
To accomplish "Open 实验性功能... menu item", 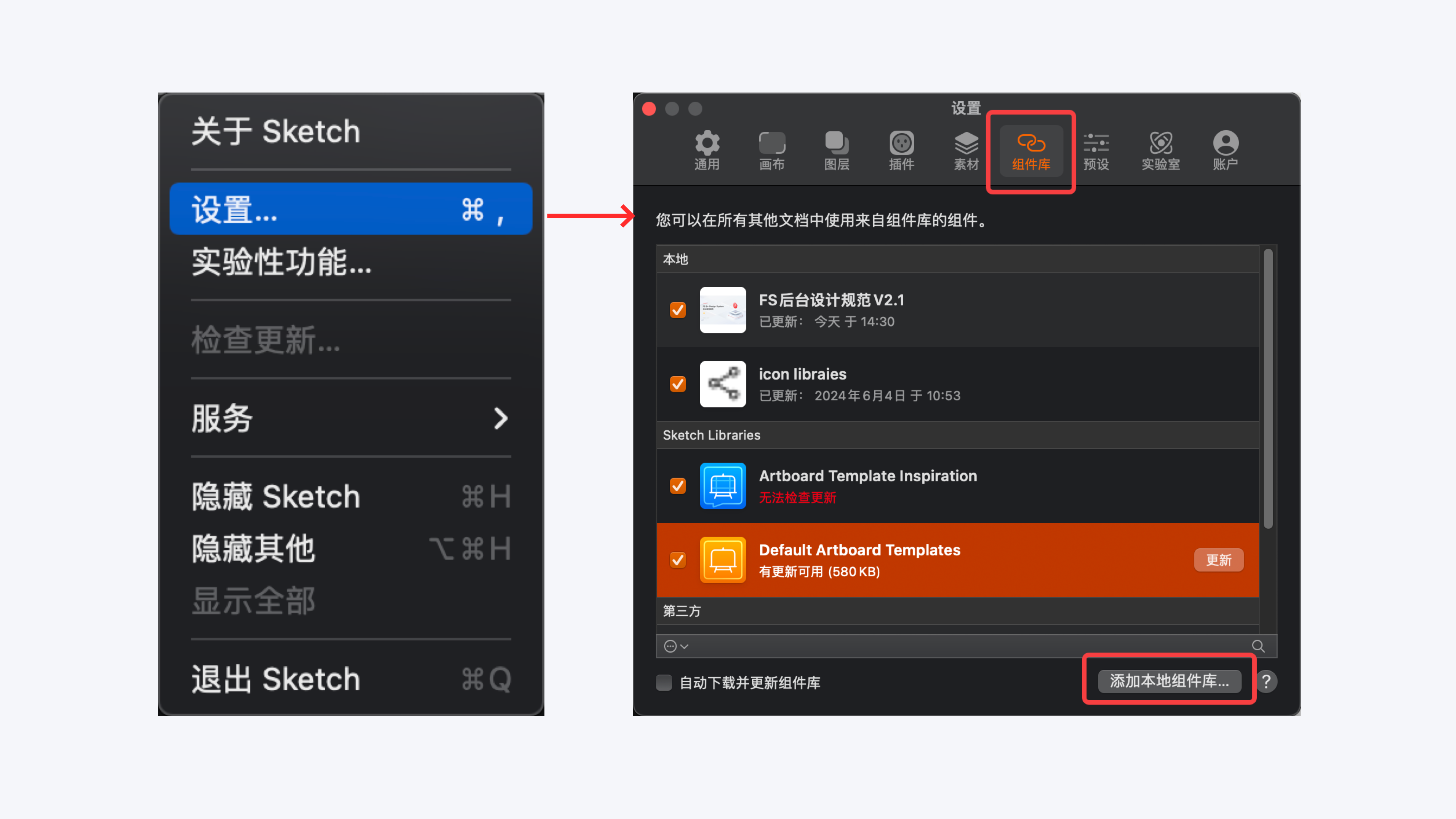I will 351,262.
